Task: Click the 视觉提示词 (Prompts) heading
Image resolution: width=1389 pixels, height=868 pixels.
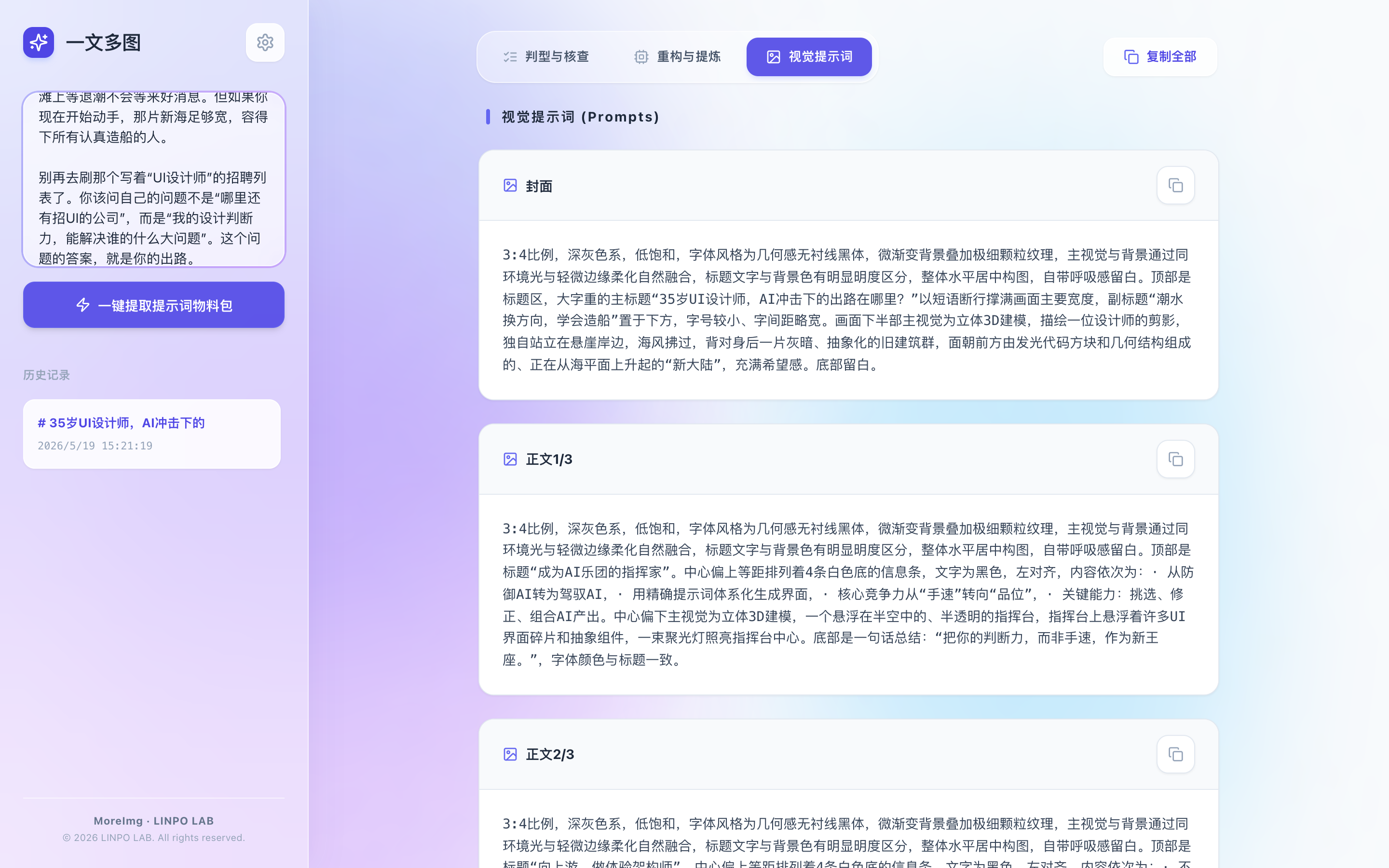Action: click(580, 117)
